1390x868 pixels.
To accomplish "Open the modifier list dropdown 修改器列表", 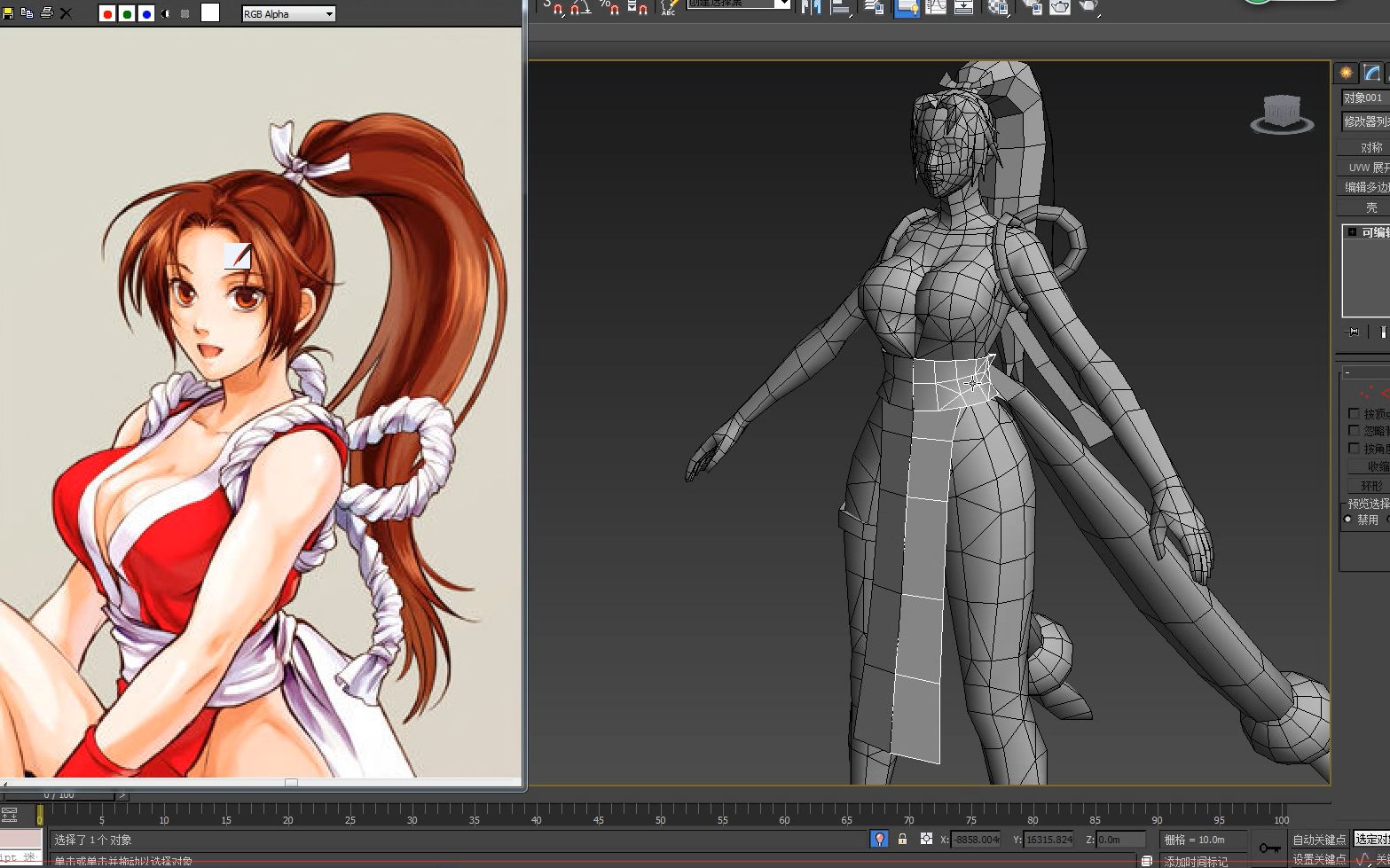I will pyautogui.click(x=1364, y=121).
